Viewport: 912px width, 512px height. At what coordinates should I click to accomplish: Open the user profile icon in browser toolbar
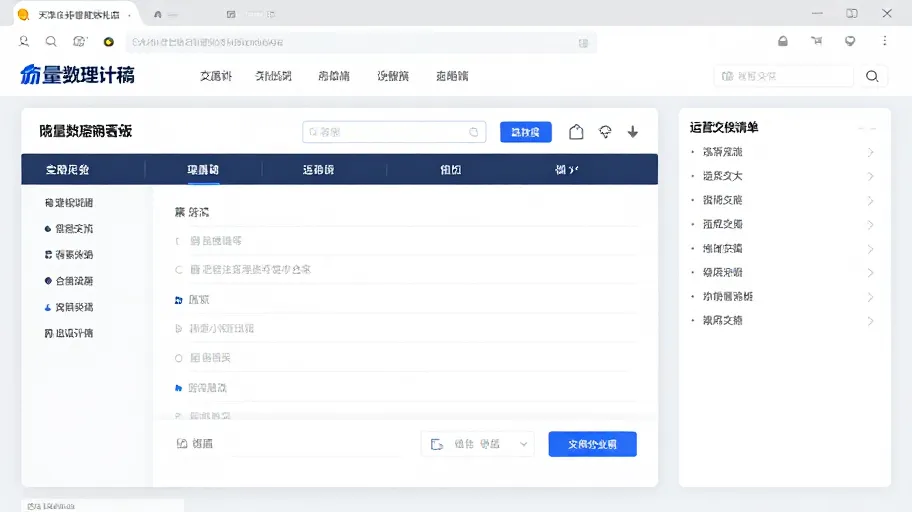coord(24,41)
